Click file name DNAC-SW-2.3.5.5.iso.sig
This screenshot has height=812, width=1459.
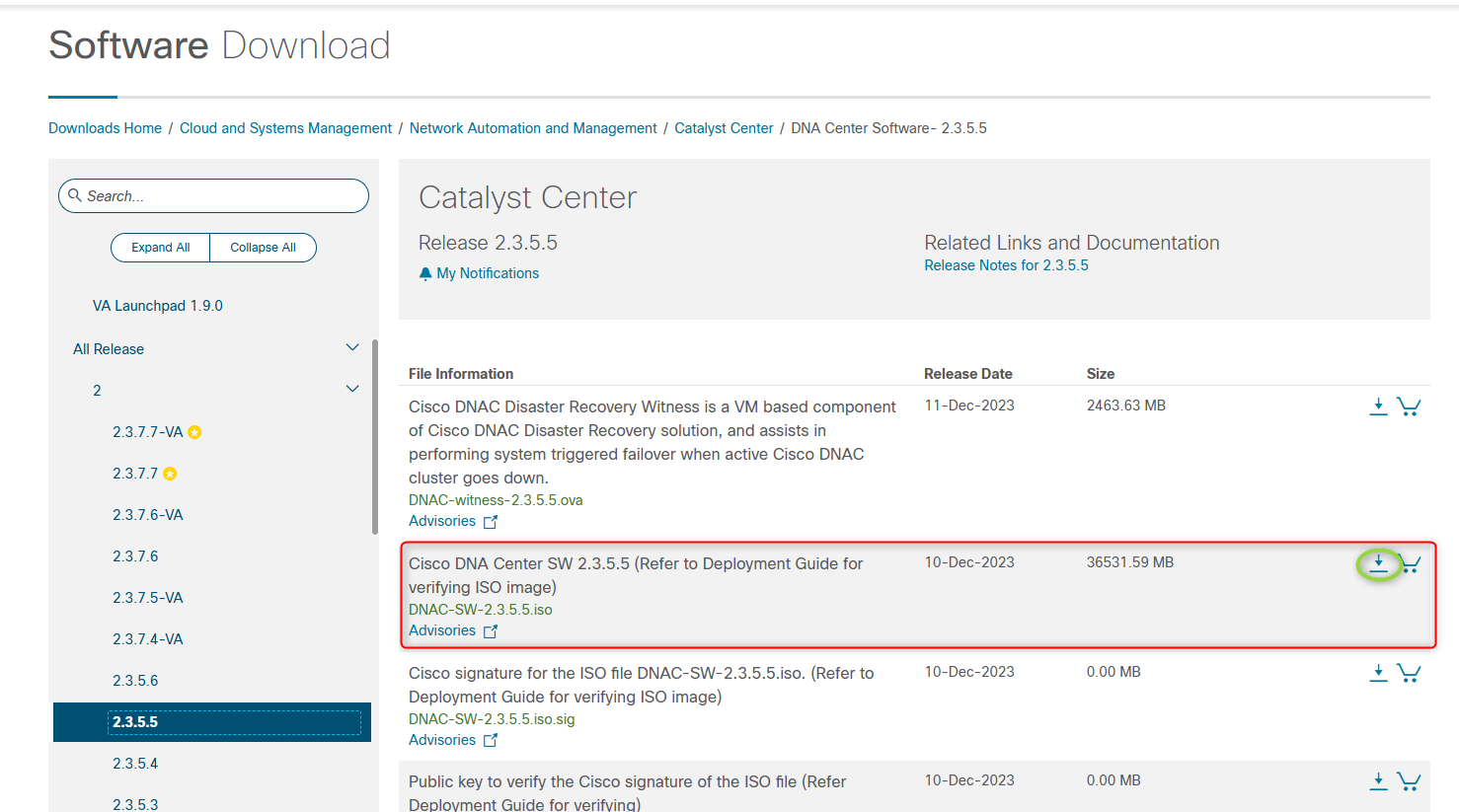point(492,719)
